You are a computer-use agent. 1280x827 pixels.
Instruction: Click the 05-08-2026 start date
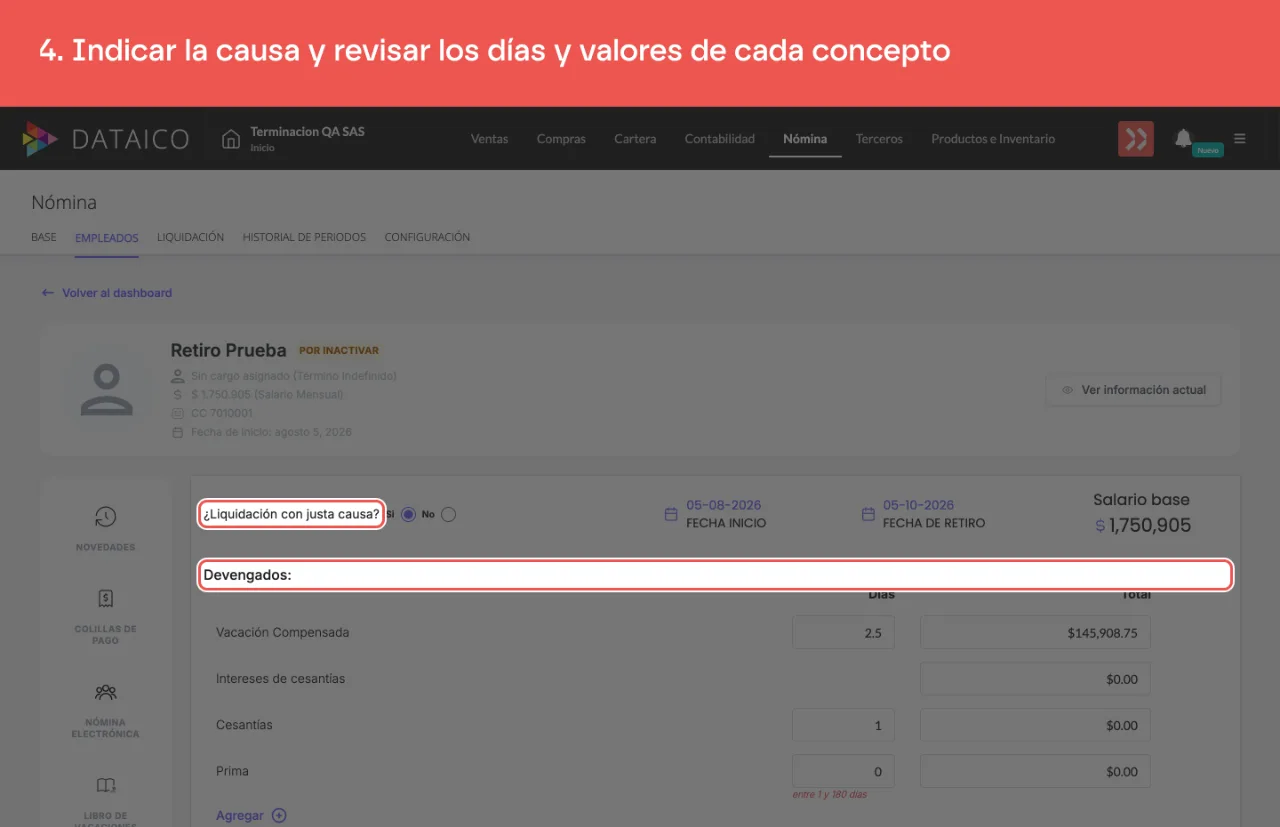[723, 505]
